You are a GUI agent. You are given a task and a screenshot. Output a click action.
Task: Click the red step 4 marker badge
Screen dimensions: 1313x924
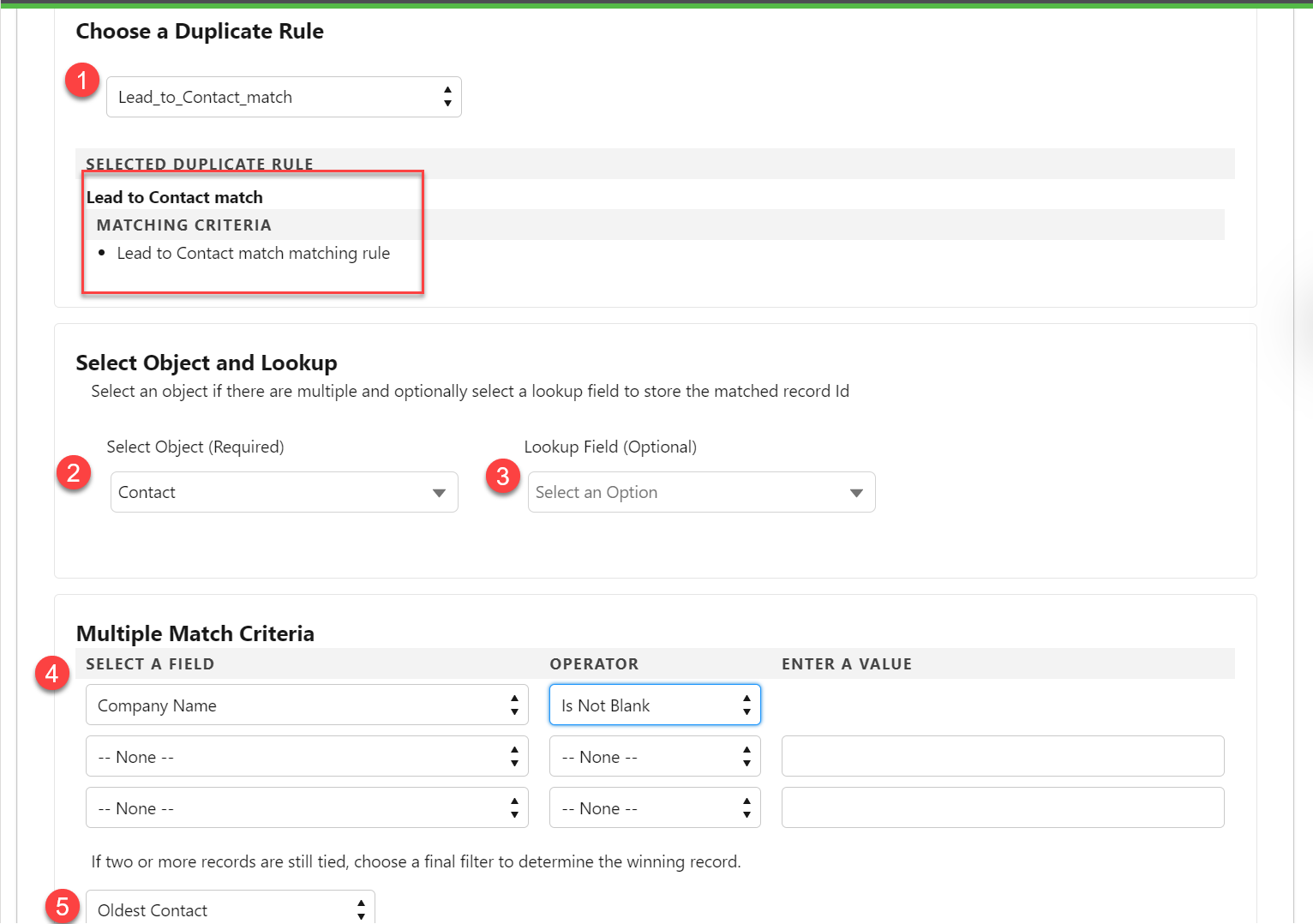coord(52,674)
